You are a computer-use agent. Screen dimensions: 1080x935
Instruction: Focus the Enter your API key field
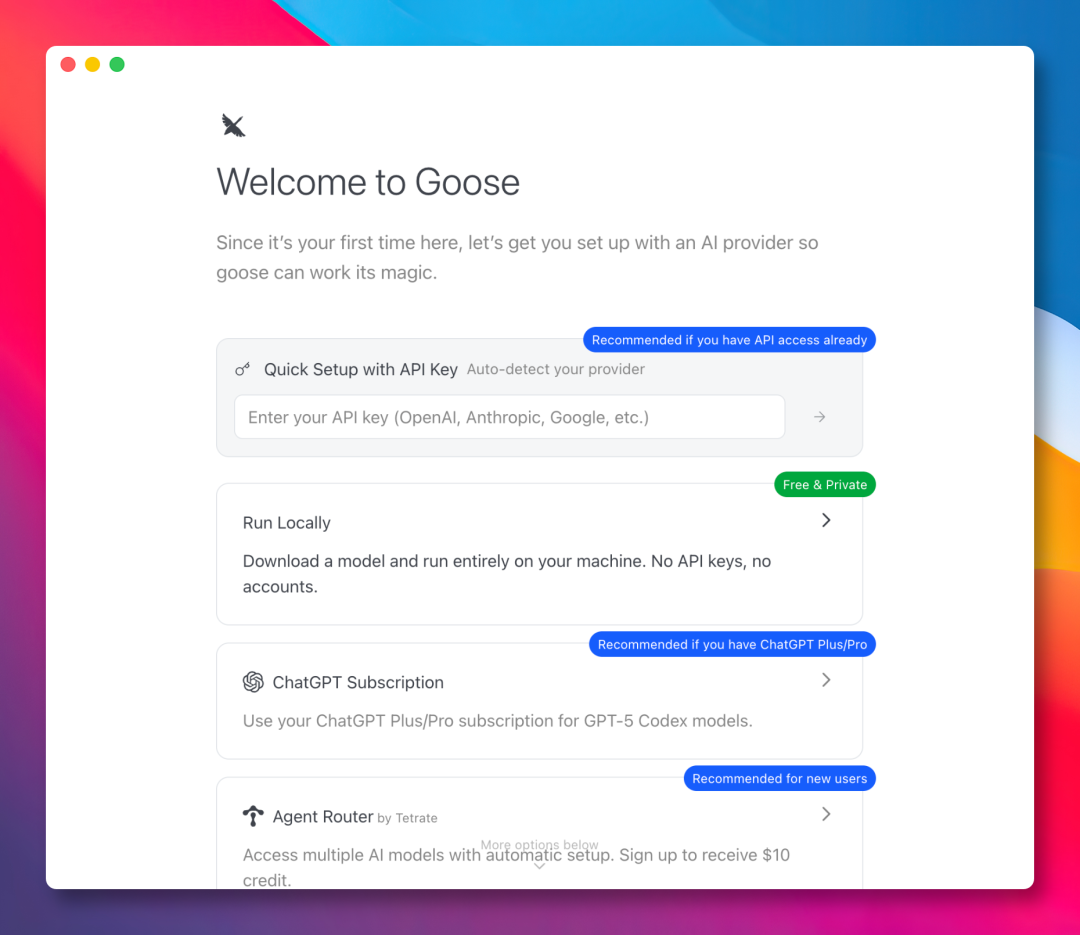pos(509,417)
